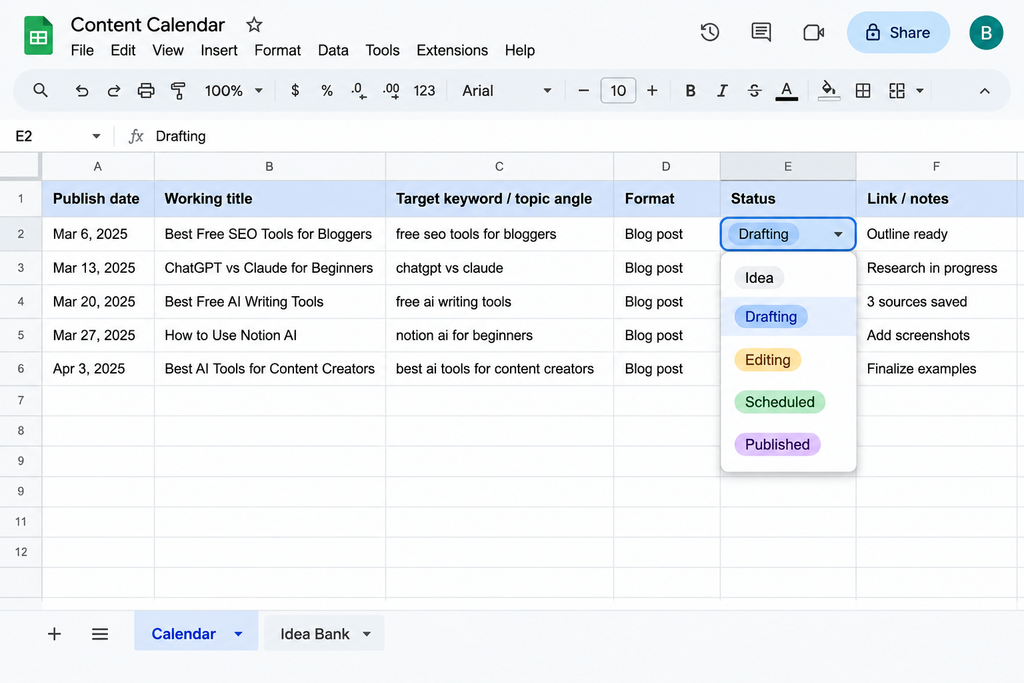Viewport: 1024px width, 683px height.
Task: Open Calendar tab options arrow
Action: 238,633
